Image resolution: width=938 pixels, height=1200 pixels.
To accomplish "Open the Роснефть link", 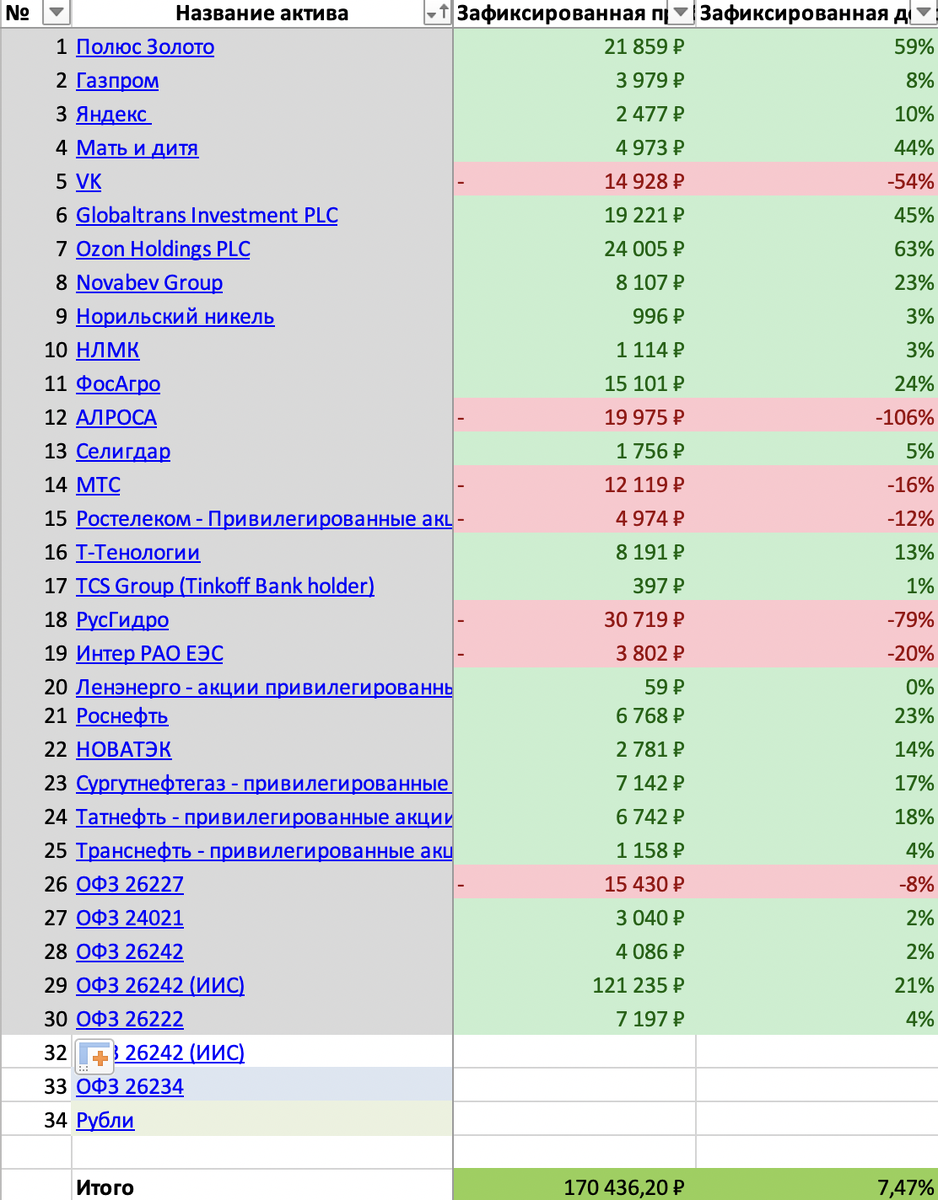I will [x=122, y=716].
